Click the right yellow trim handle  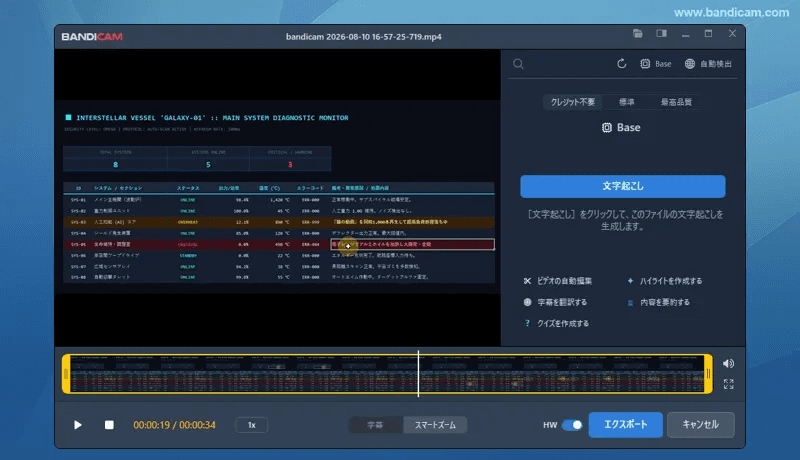[x=708, y=374]
